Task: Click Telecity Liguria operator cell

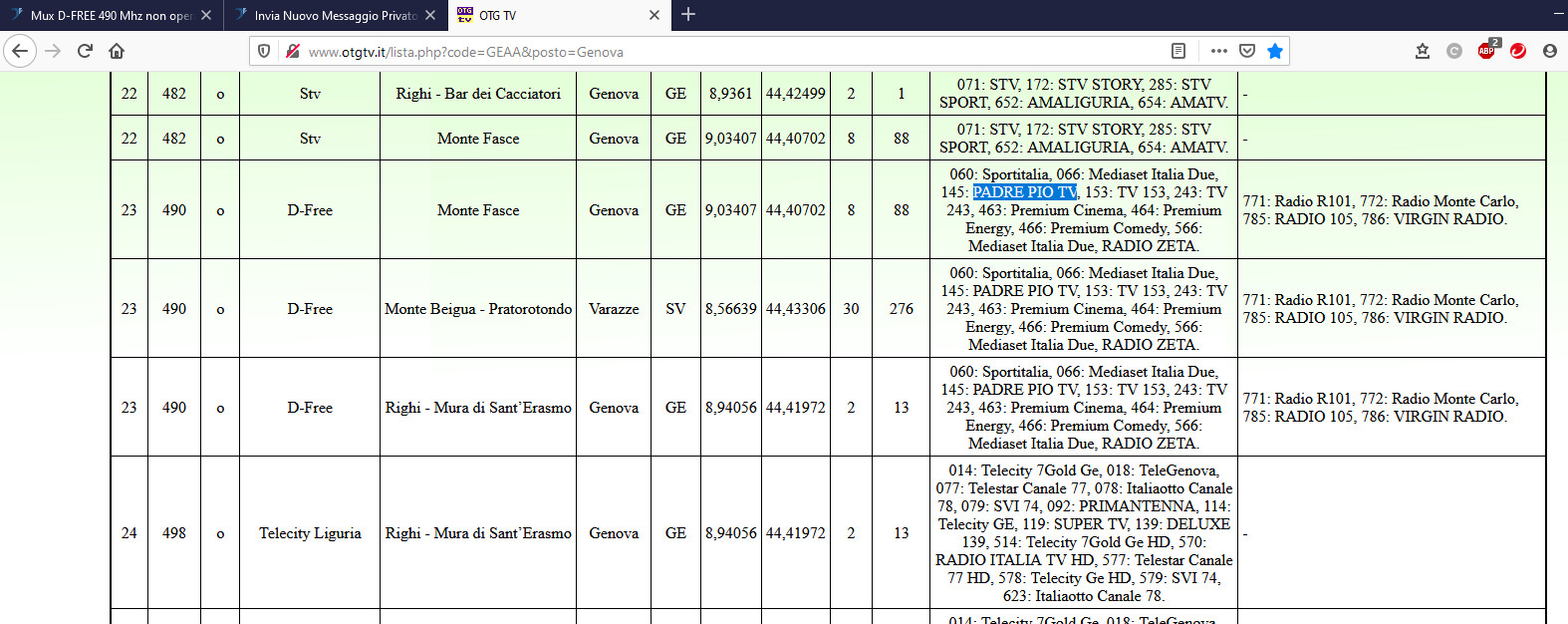Action: tap(310, 533)
